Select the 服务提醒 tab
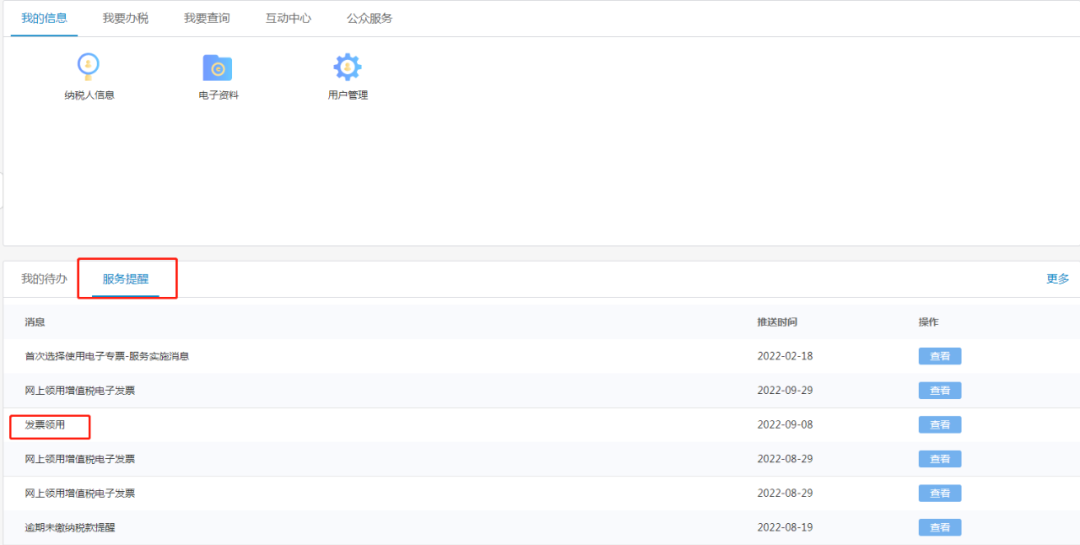The image size is (1080, 545). click(125, 279)
